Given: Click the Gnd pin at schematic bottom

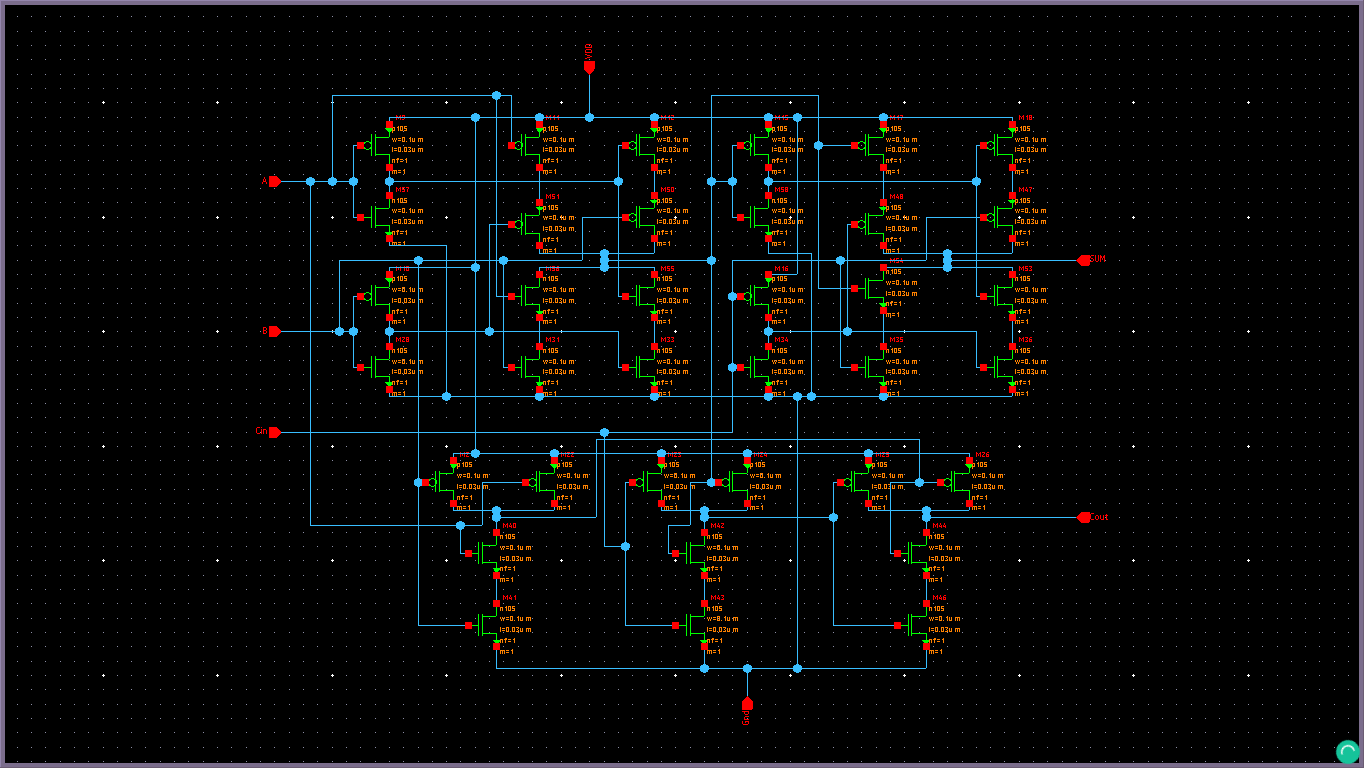Looking at the screenshot, I should [x=748, y=705].
